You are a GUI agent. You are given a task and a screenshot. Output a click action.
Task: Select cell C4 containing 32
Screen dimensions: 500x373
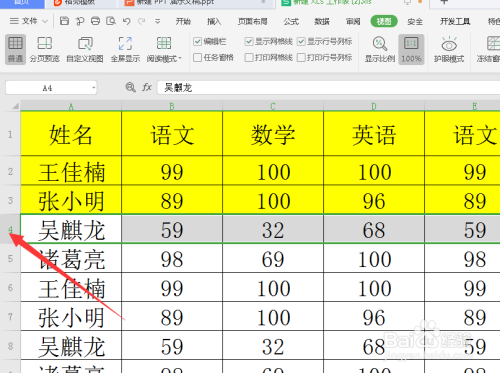[273, 229]
